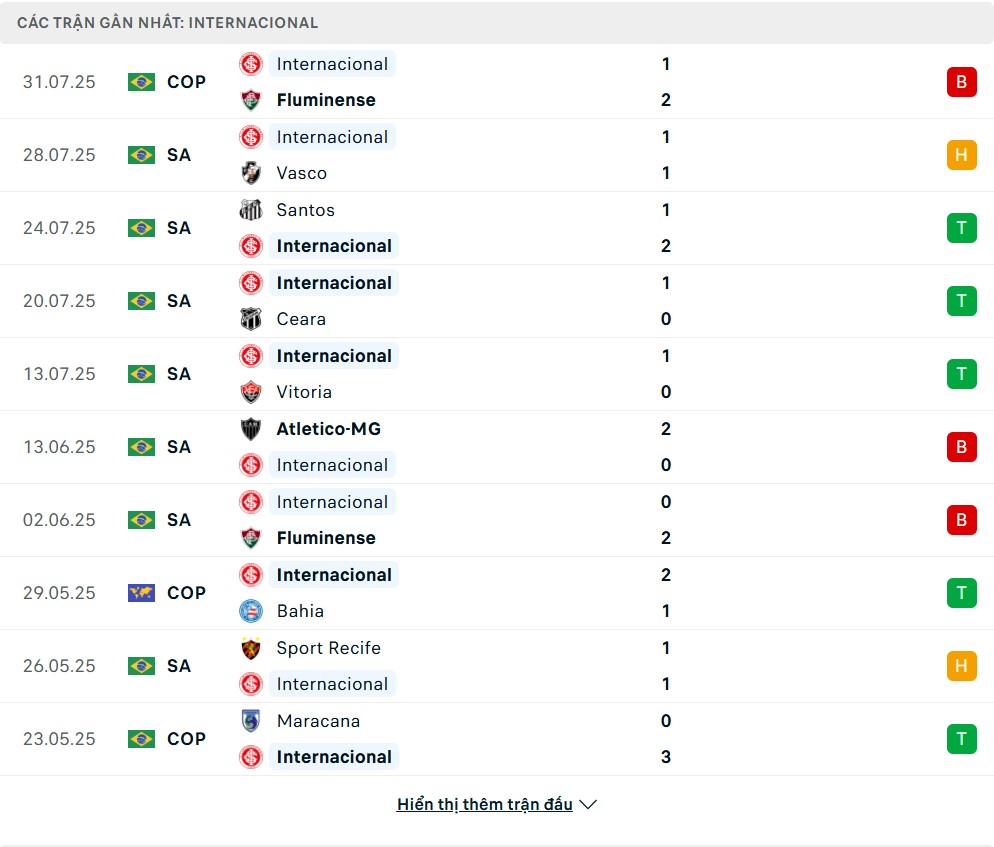Screen dimensions: 994x847
Task: Click the Vasco club crest icon
Action: click(x=250, y=173)
